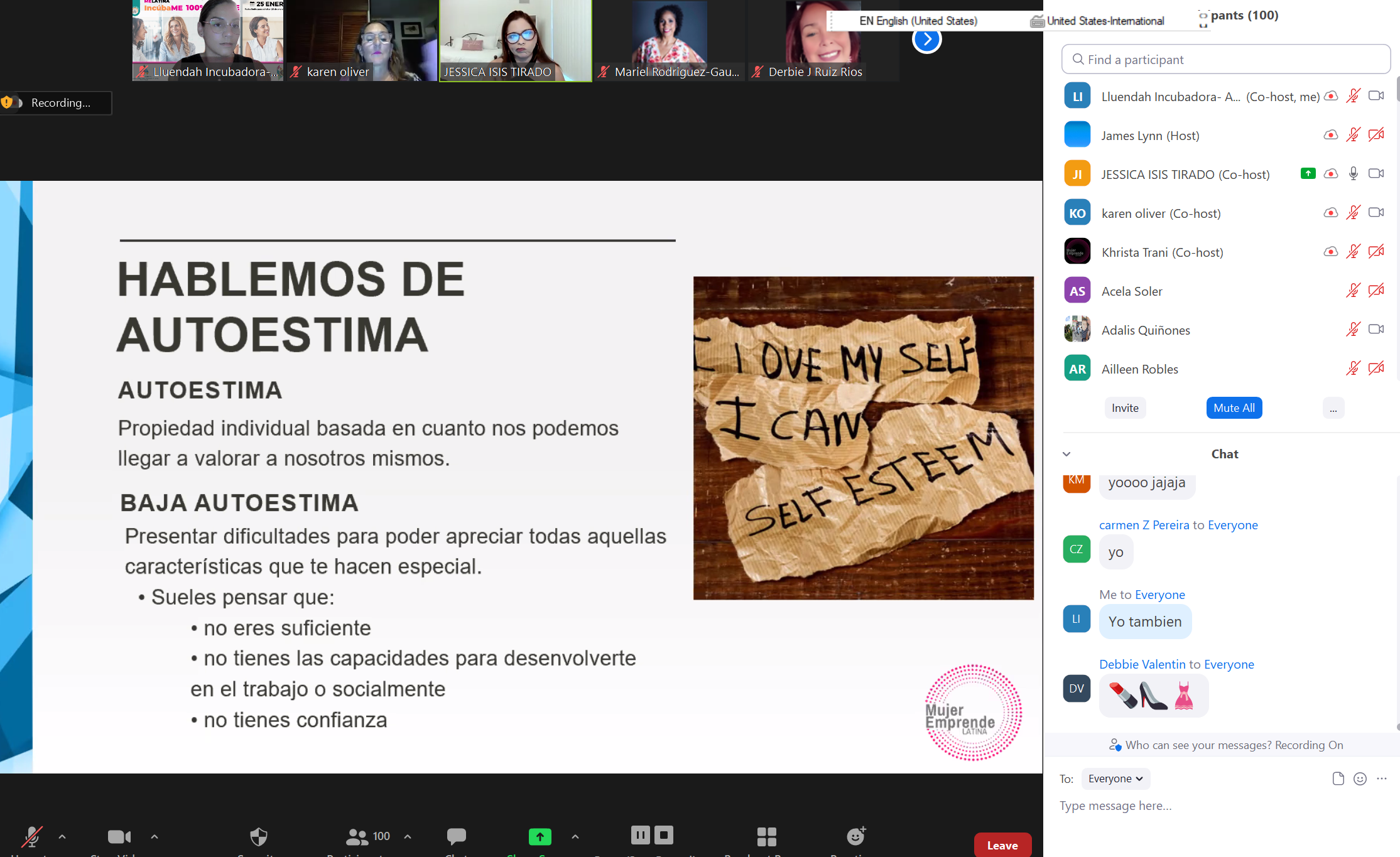Leave the meeting
Viewport: 1400px width, 857px height.
coord(1002,845)
